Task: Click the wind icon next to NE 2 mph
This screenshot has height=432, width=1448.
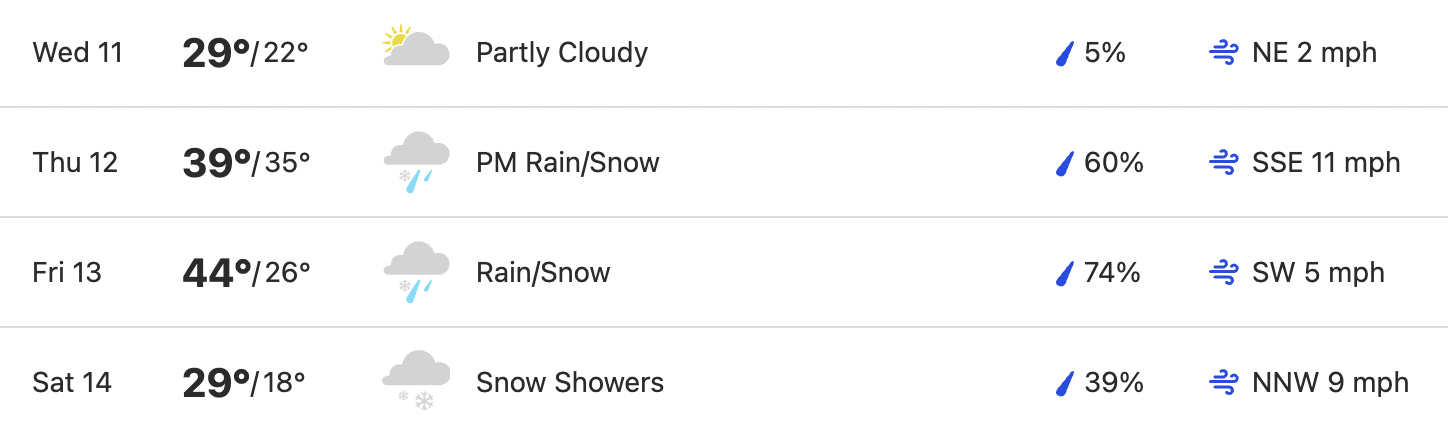Action: tap(1224, 53)
